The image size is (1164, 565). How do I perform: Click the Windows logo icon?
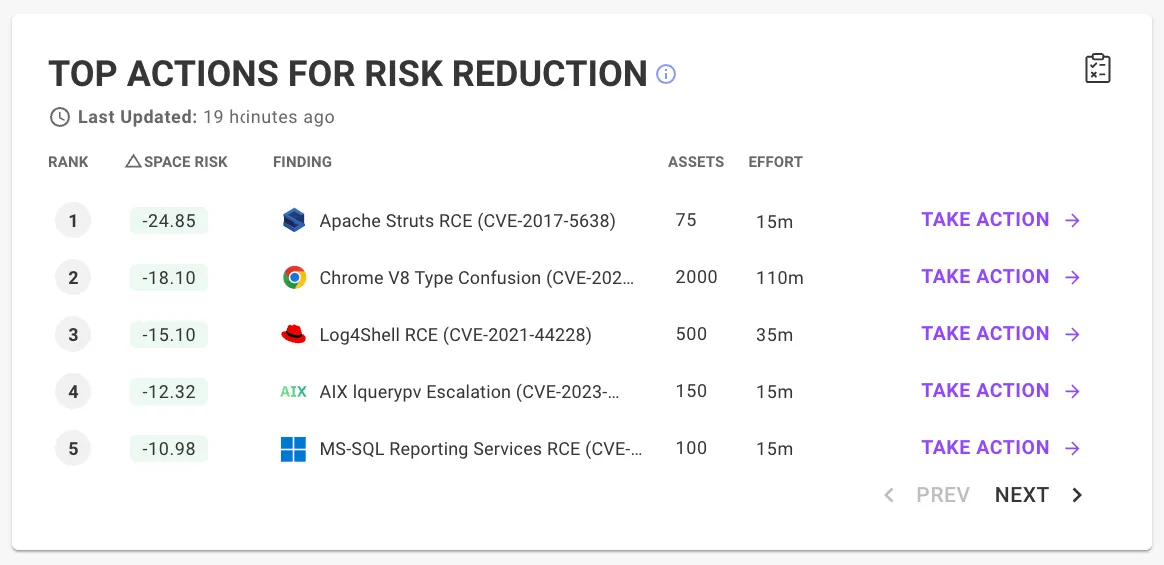[293, 448]
